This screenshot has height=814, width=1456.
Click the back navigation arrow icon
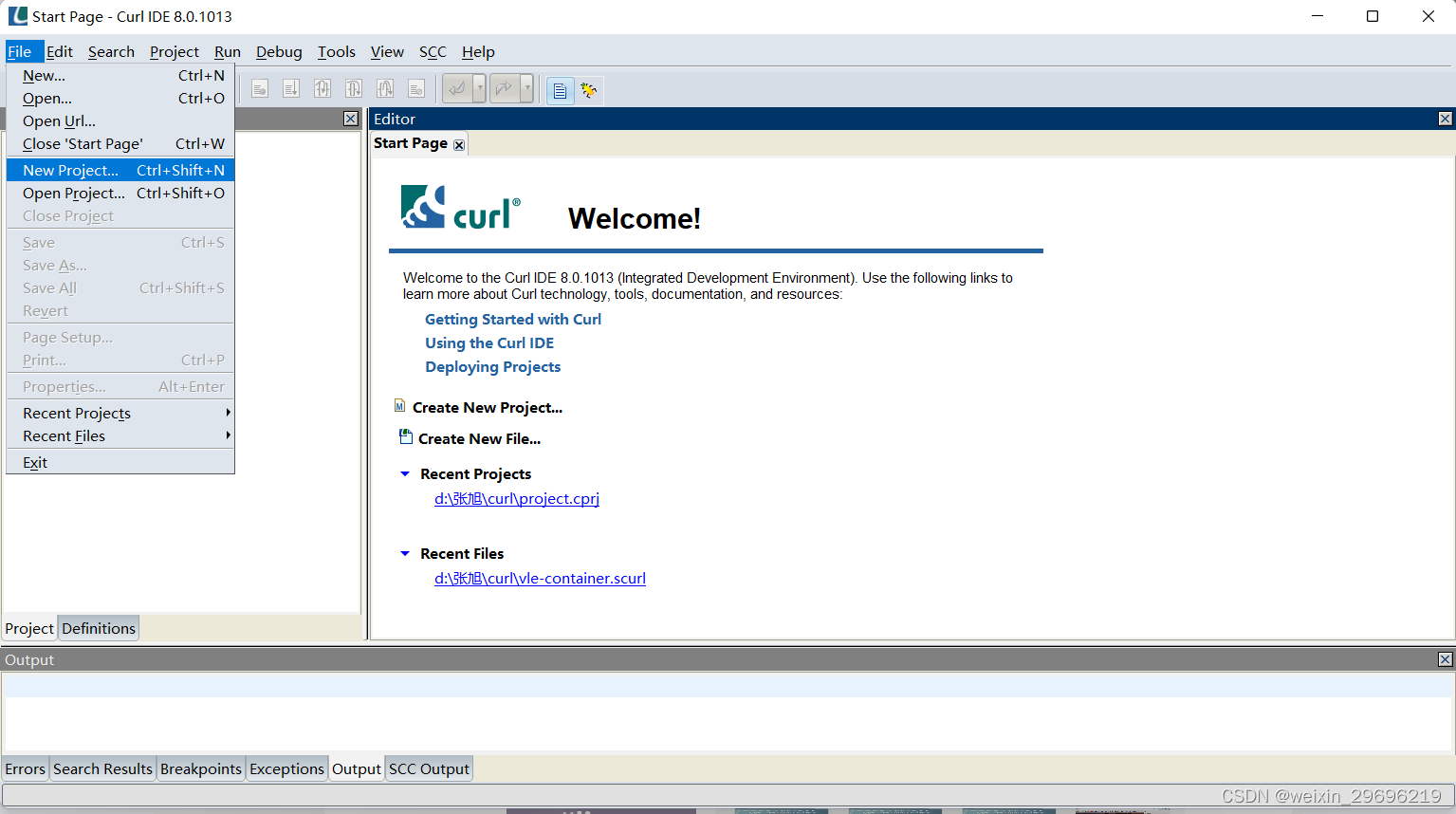(x=458, y=88)
